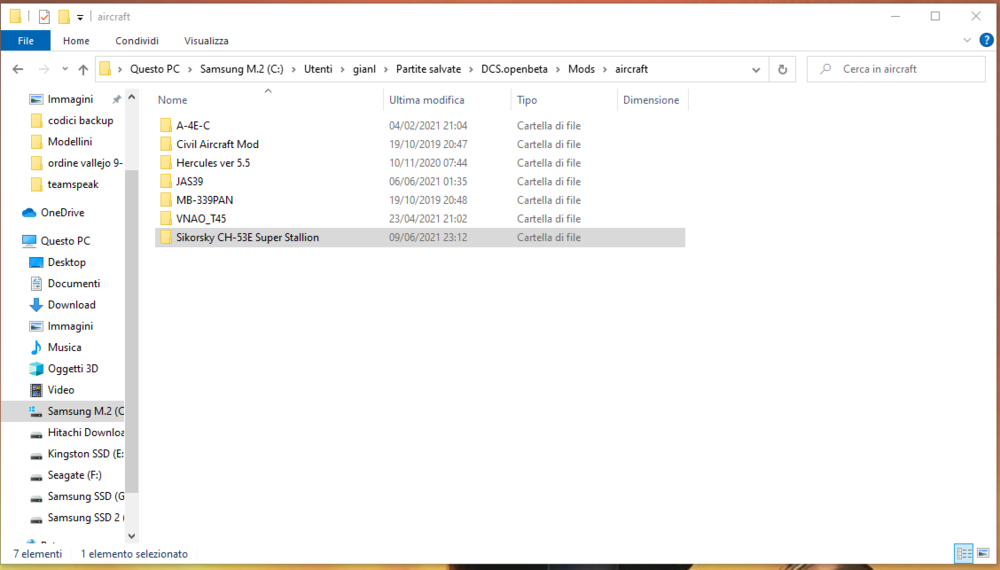Image resolution: width=1000 pixels, height=570 pixels.
Task: Switch to details view layout button
Action: [x=964, y=553]
